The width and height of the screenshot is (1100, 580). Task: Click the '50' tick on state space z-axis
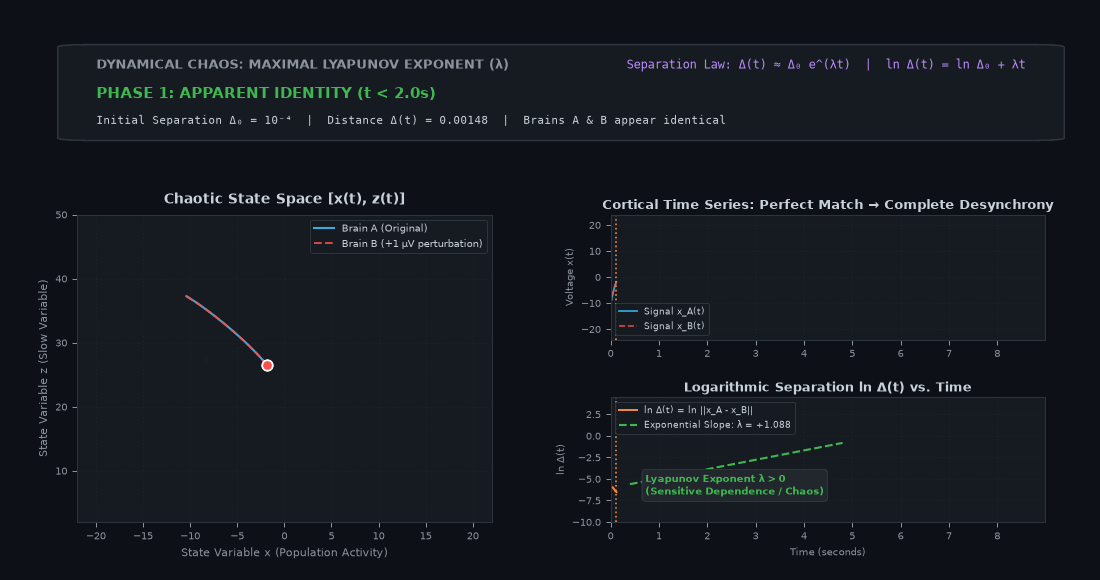[x=62, y=215]
